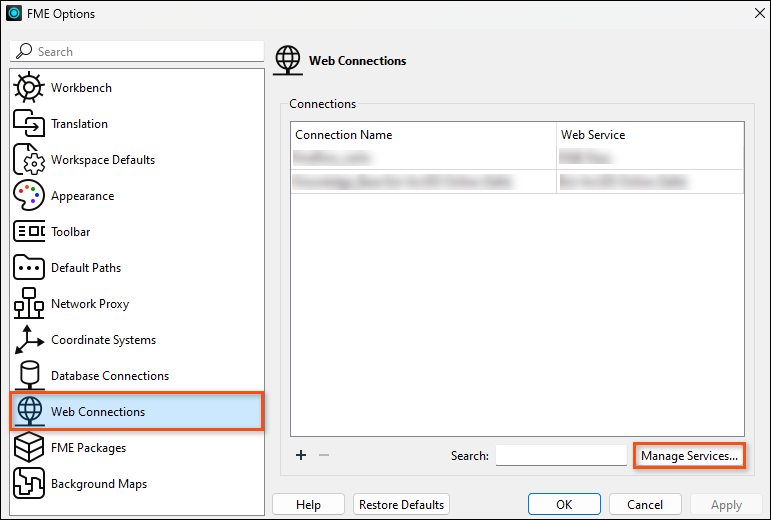Viewport: 771px width, 520px height.
Task: Click the Web Connections globe icon in sidebar
Action: coord(29,411)
